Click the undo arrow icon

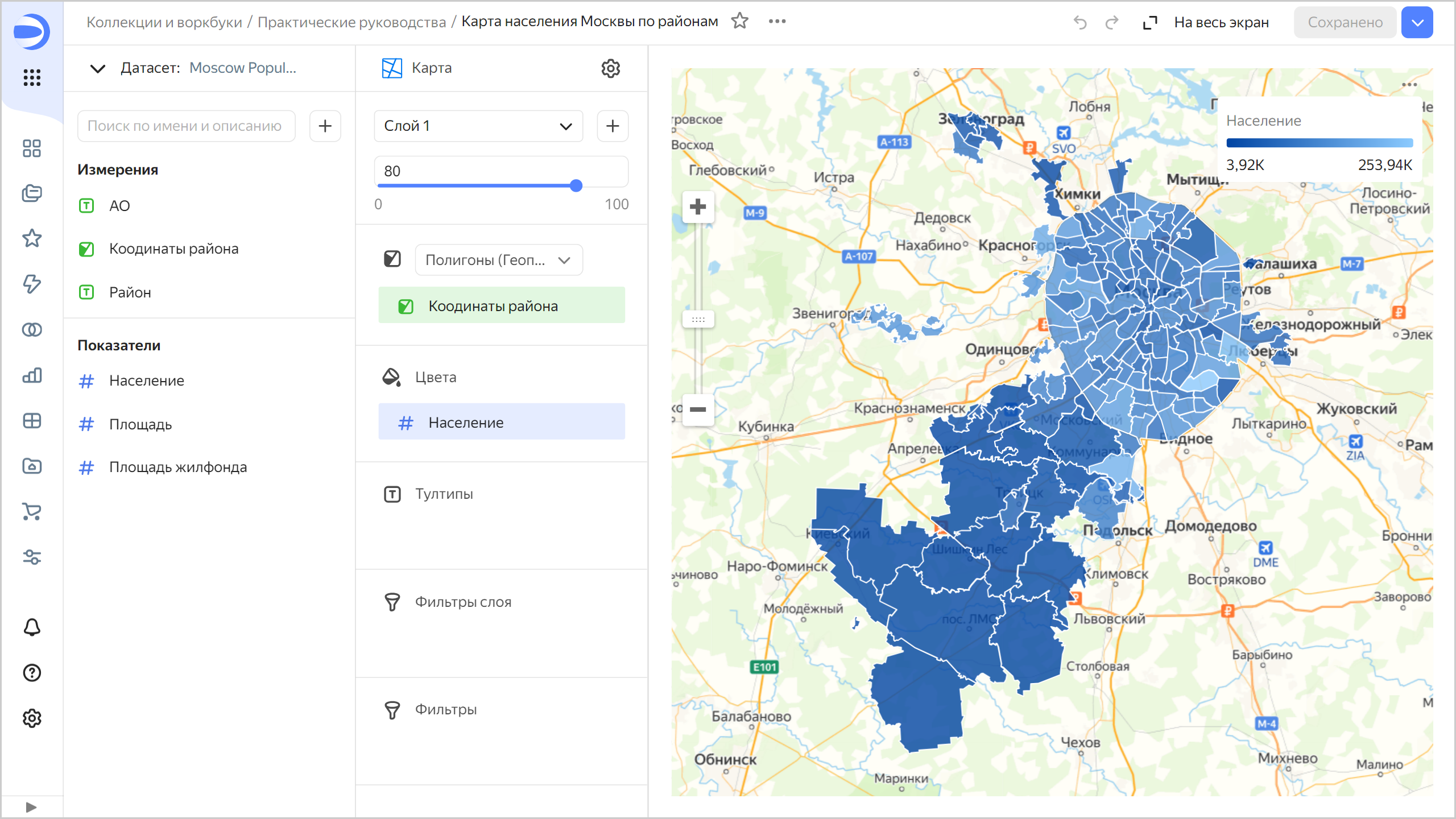click(x=1079, y=23)
